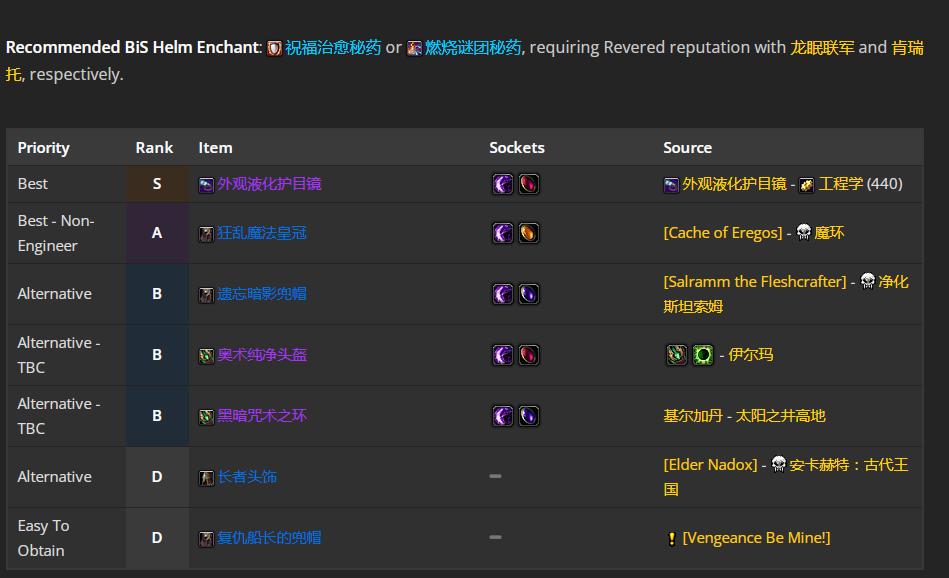Click the red socket icon for 外观液化护目镜
This screenshot has height=578, width=949.
528,184
